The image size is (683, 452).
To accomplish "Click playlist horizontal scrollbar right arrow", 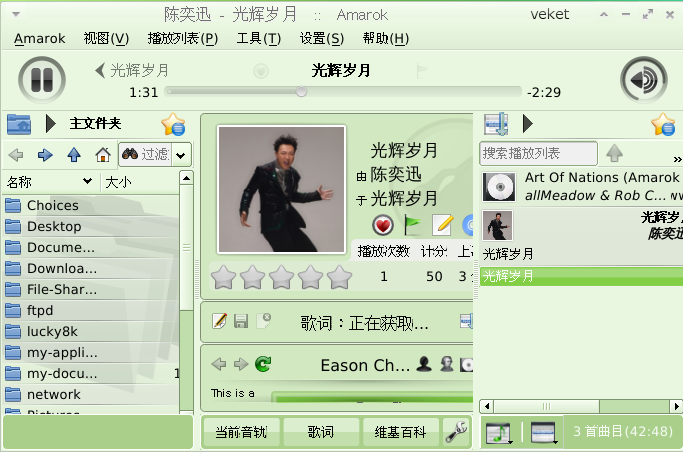I will pyautogui.click(x=676, y=406).
